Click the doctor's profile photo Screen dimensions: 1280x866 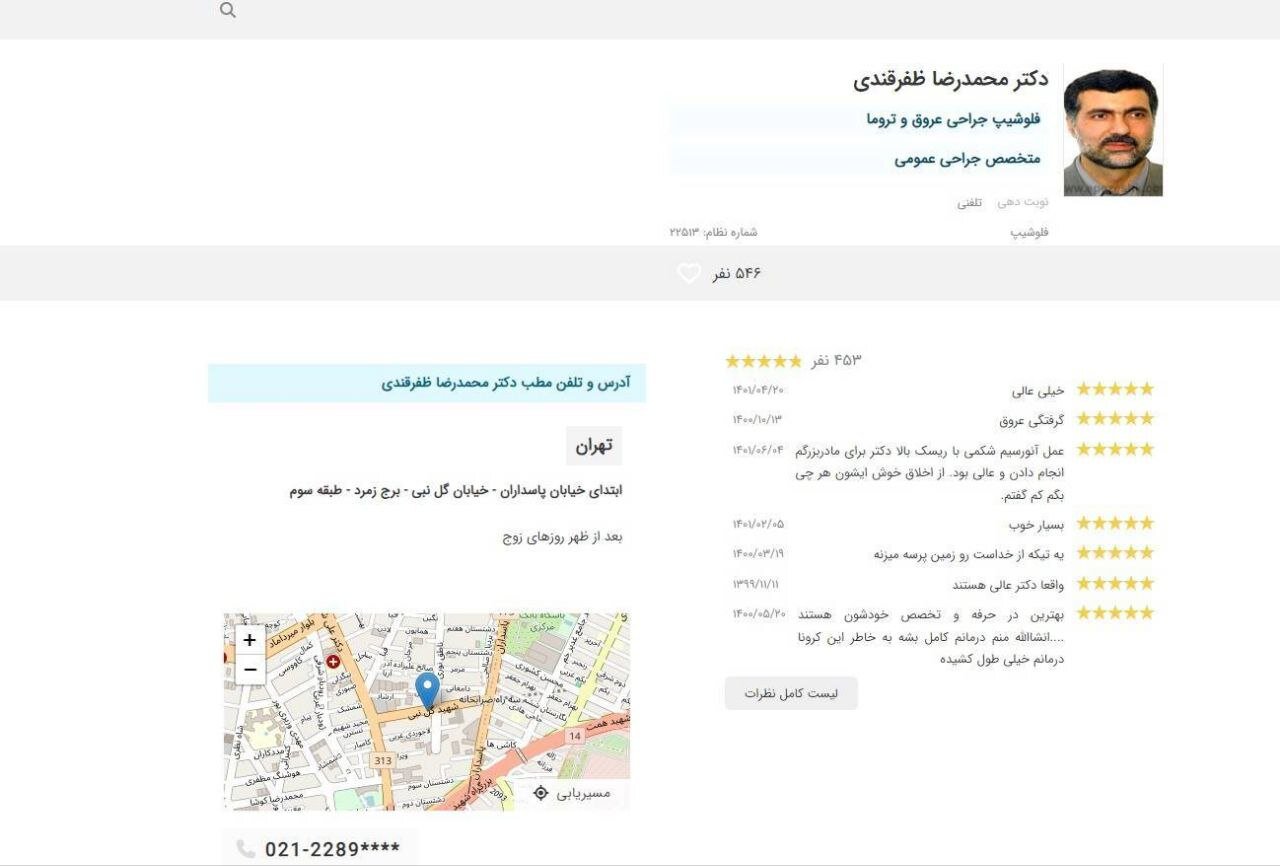click(x=1113, y=129)
